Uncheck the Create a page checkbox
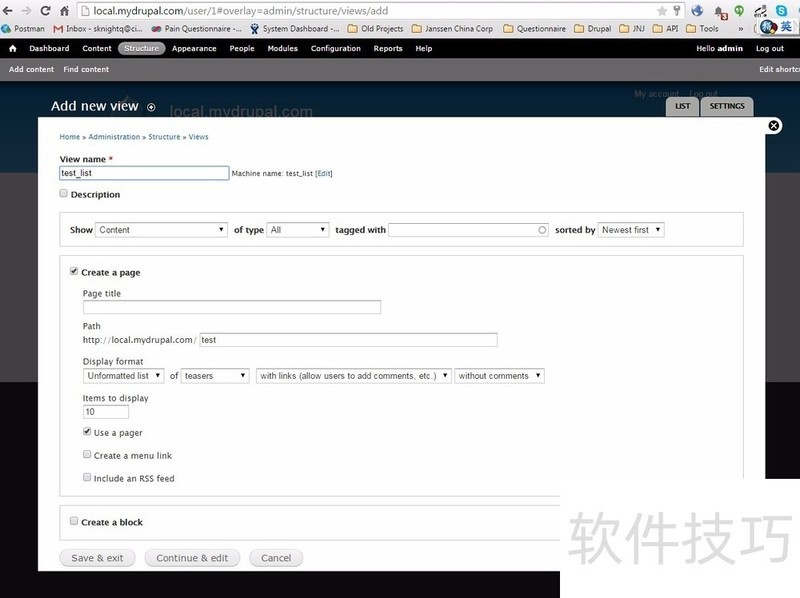800x598 pixels. [74, 271]
